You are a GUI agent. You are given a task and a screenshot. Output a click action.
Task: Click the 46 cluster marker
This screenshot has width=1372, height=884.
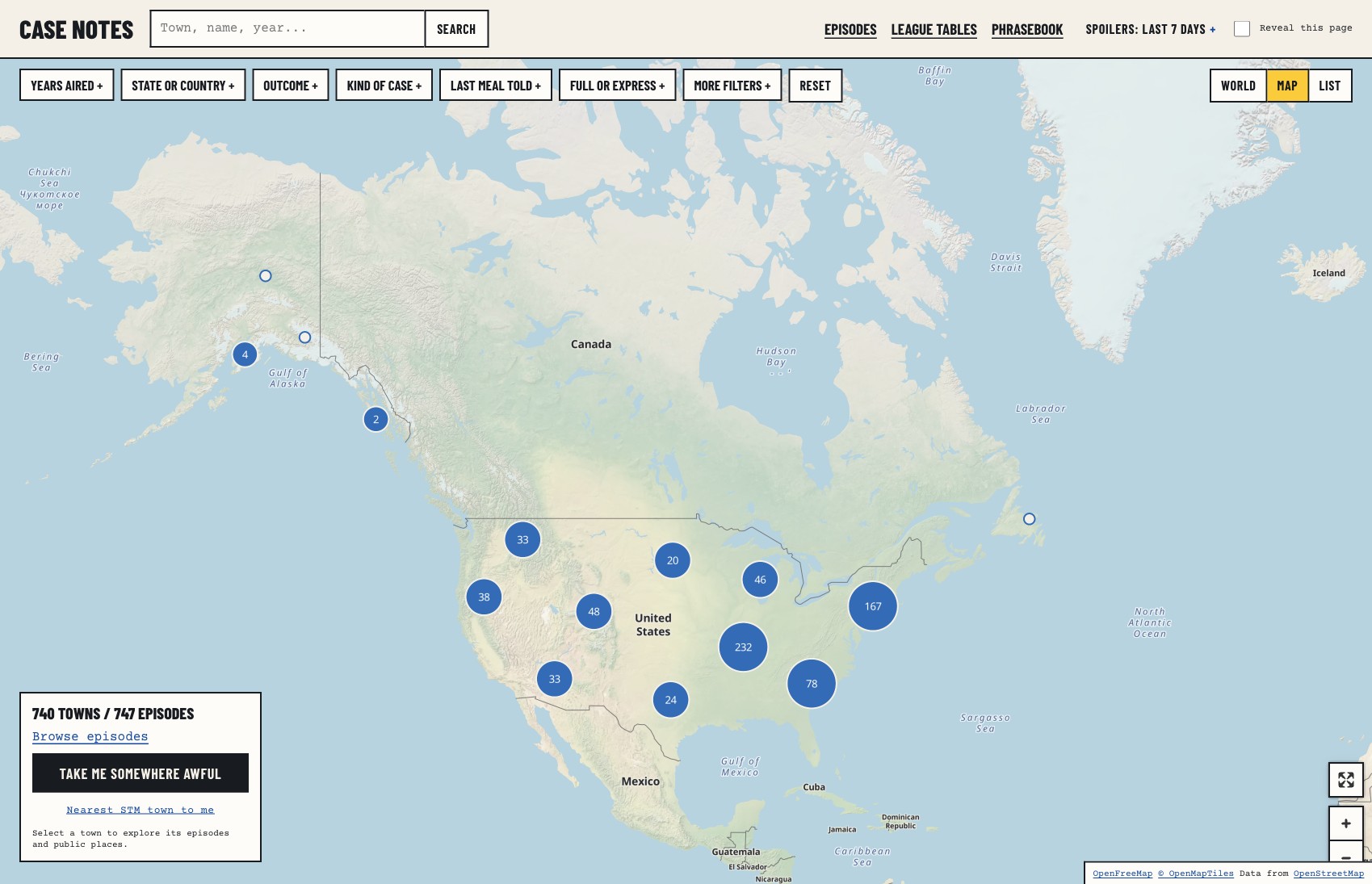(760, 580)
